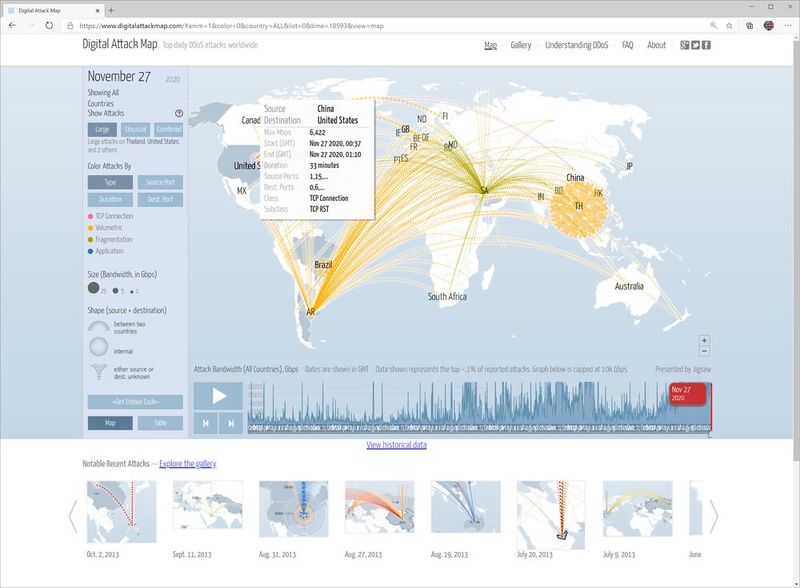This screenshot has width=800, height=588.
Task: Click the browser back arrow
Action: tap(12, 25)
